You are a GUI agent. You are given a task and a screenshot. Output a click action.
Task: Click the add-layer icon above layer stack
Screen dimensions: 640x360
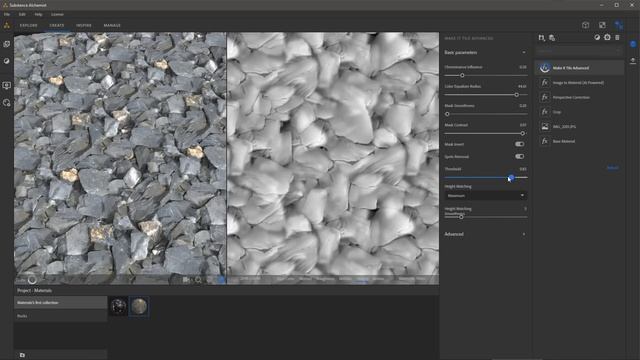(542, 38)
